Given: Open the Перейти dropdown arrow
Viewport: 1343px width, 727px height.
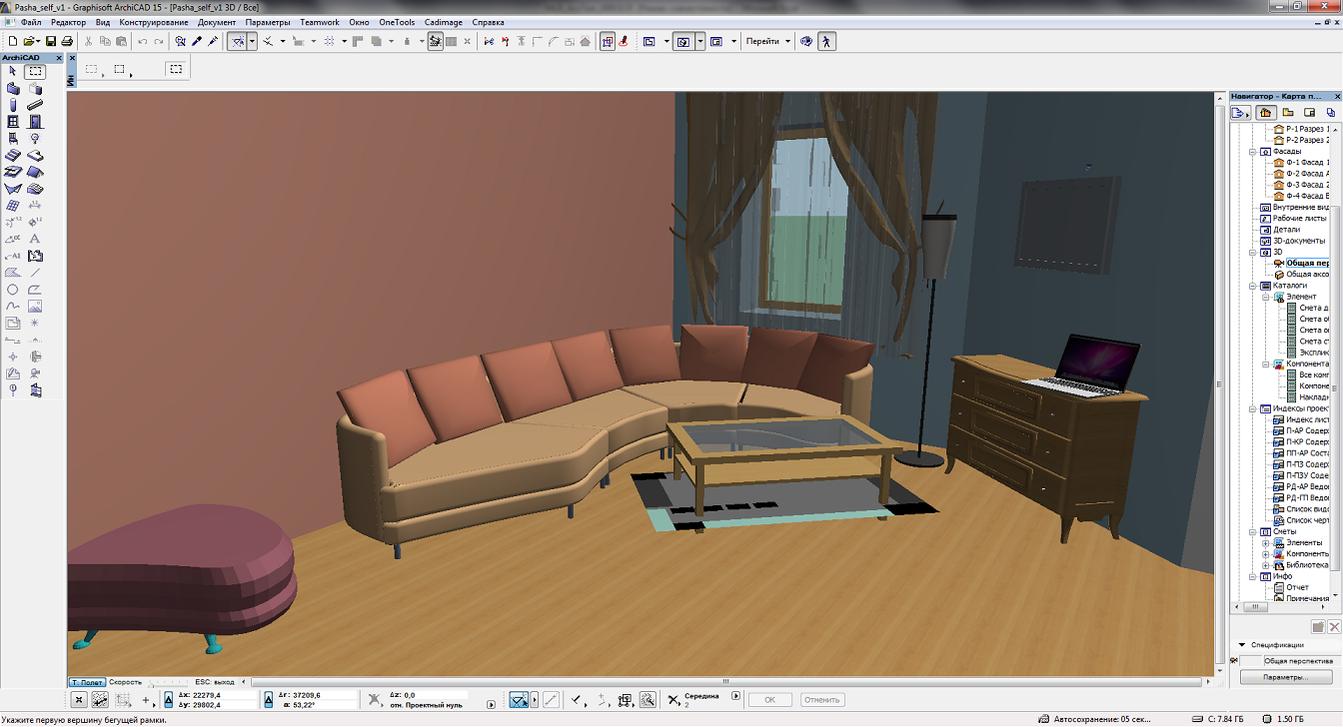Looking at the screenshot, I should click(788, 41).
